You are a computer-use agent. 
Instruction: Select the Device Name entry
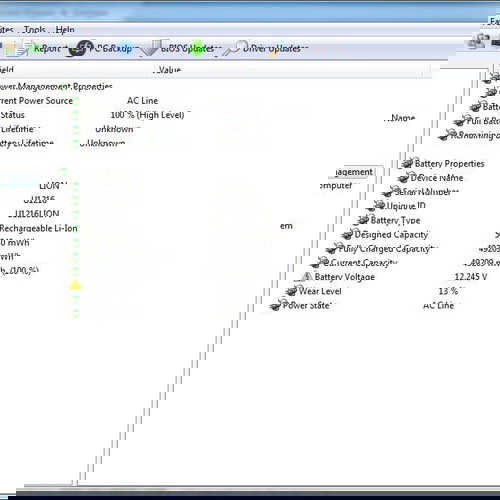(x=437, y=178)
